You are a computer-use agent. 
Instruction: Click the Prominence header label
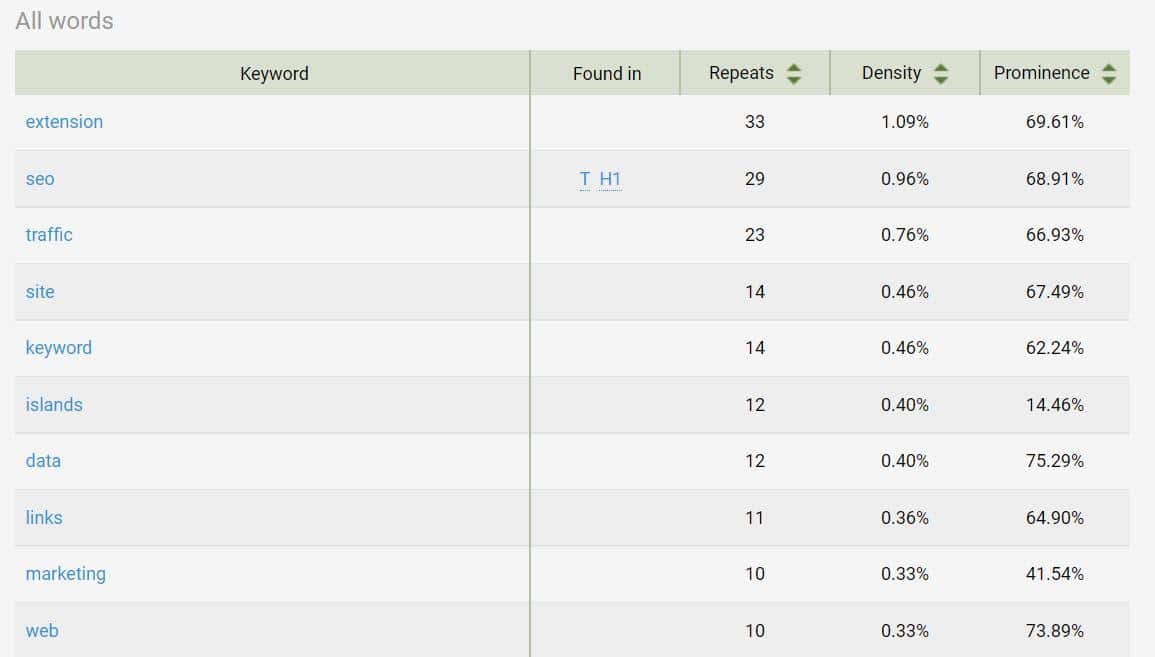pyautogui.click(x=1042, y=73)
